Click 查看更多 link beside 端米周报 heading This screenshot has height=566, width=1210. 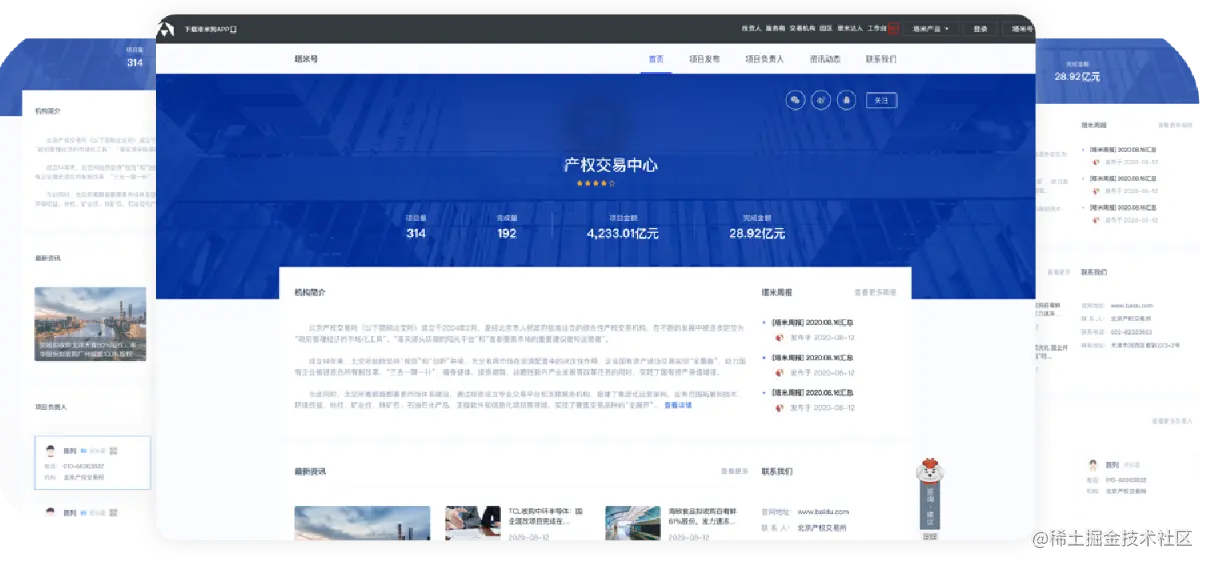(x=875, y=293)
